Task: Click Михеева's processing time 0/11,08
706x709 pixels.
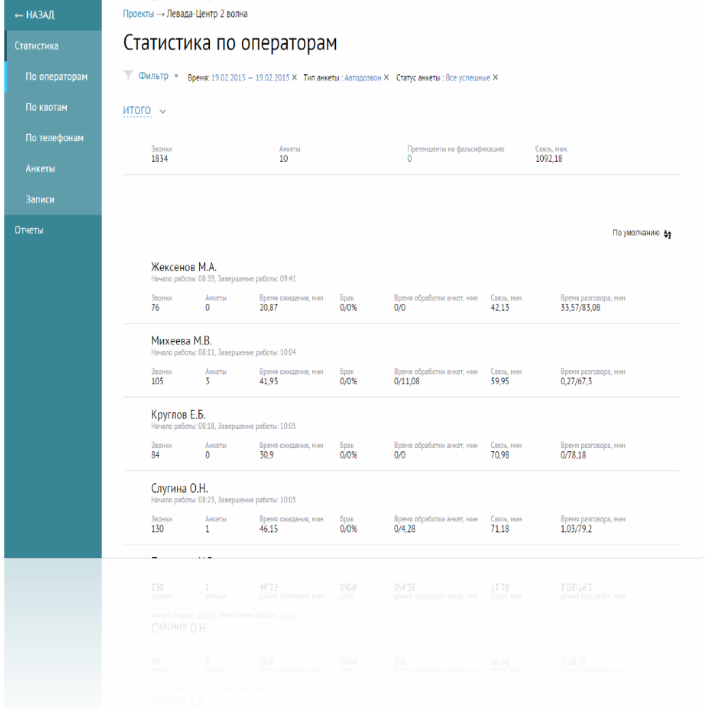Action: 407,381
